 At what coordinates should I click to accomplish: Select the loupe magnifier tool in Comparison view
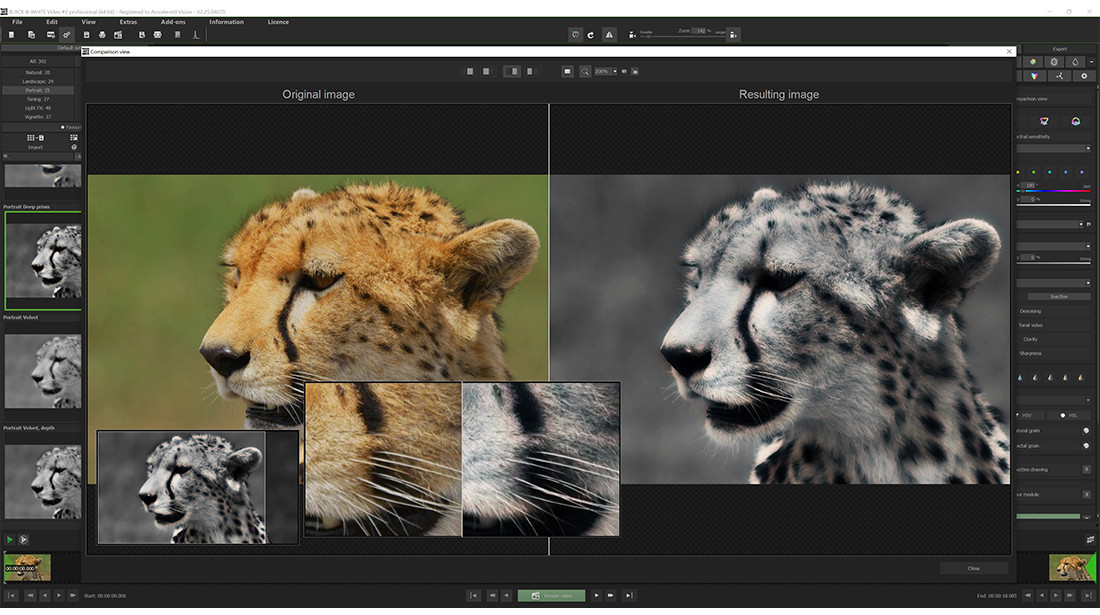[585, 71]
